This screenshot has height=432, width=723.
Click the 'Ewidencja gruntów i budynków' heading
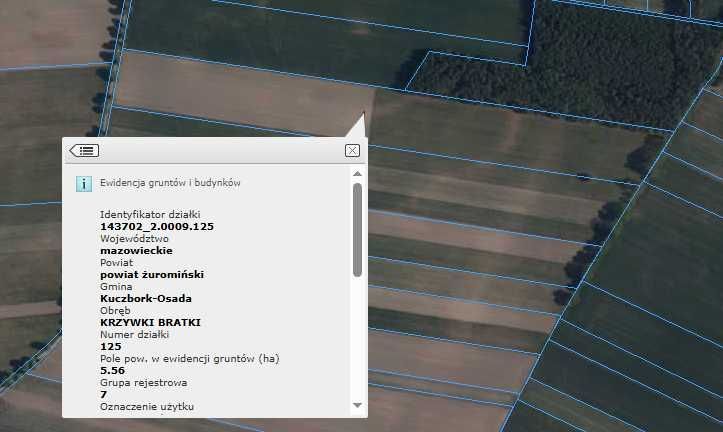(x=170, y=184)
